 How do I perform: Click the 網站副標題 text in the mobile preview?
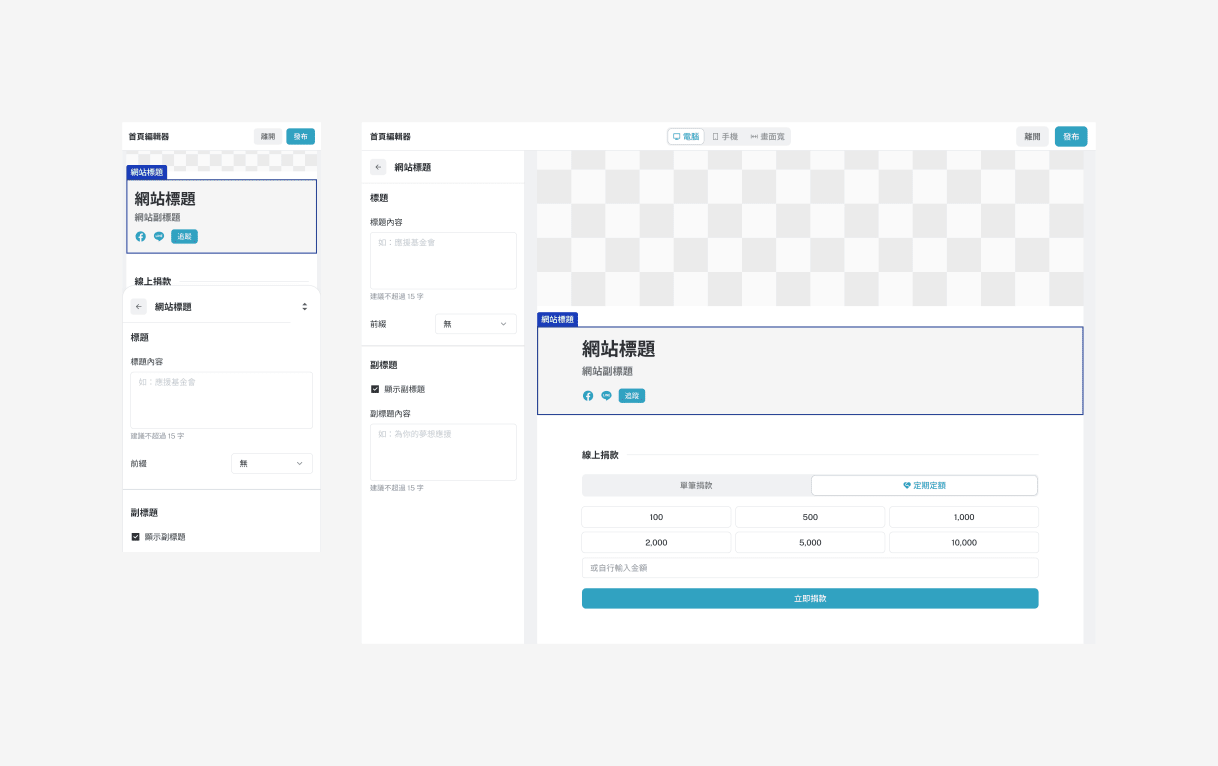pyautogui.click(x=158, y=217)
